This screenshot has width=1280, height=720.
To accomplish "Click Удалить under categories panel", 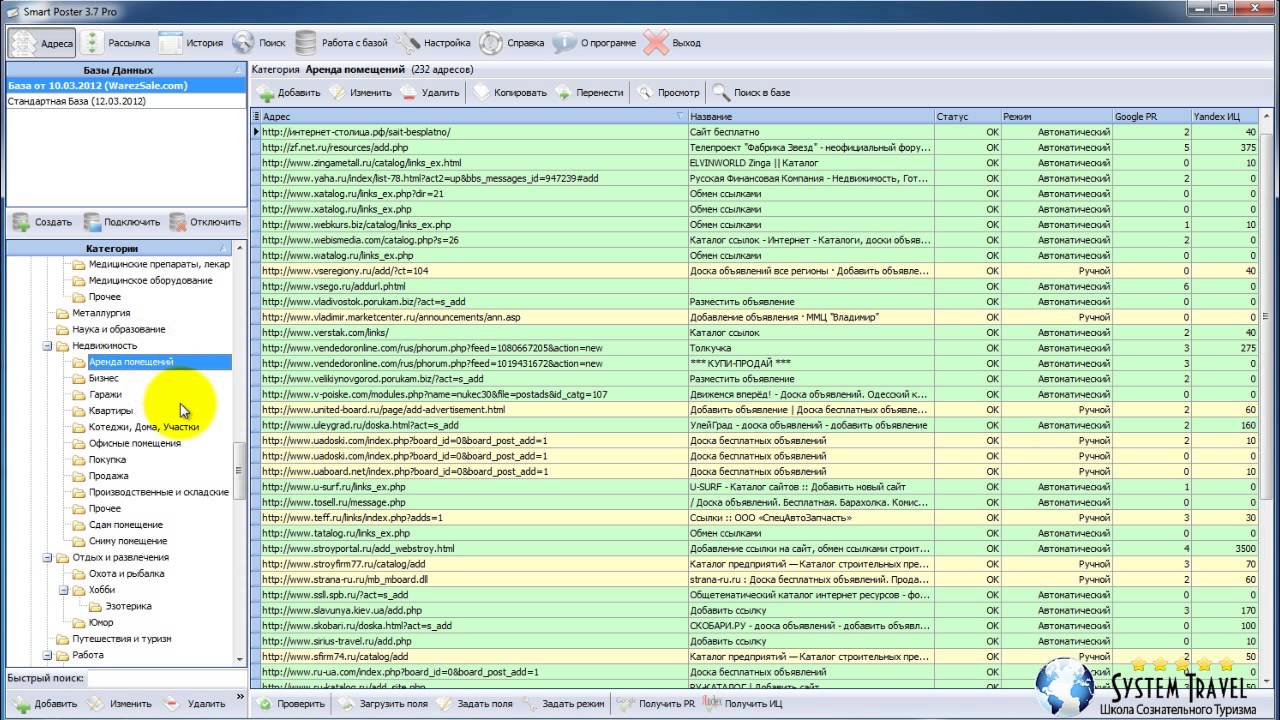I will (195, 704).
